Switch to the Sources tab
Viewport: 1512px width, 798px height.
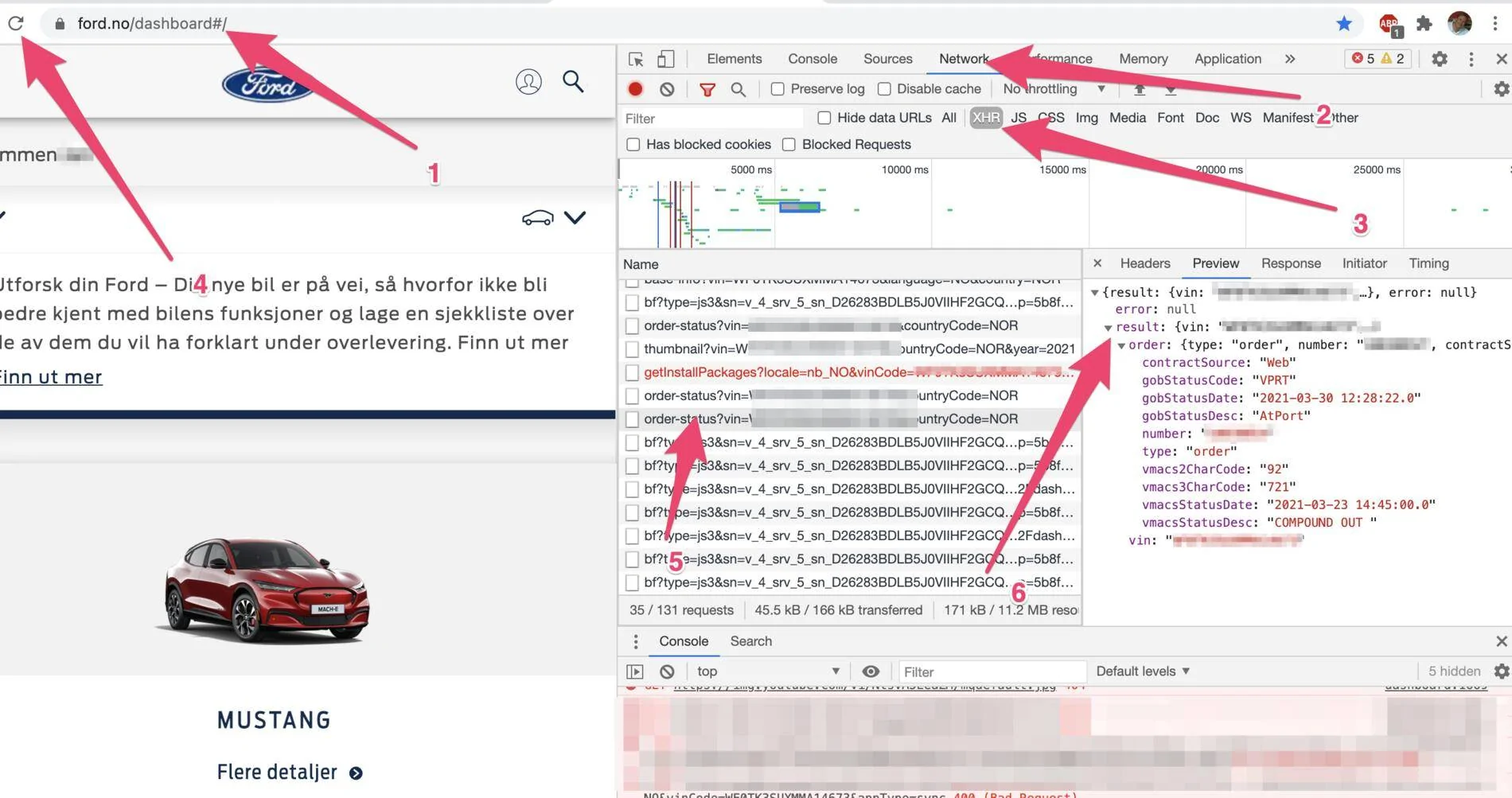pos(887,59)
